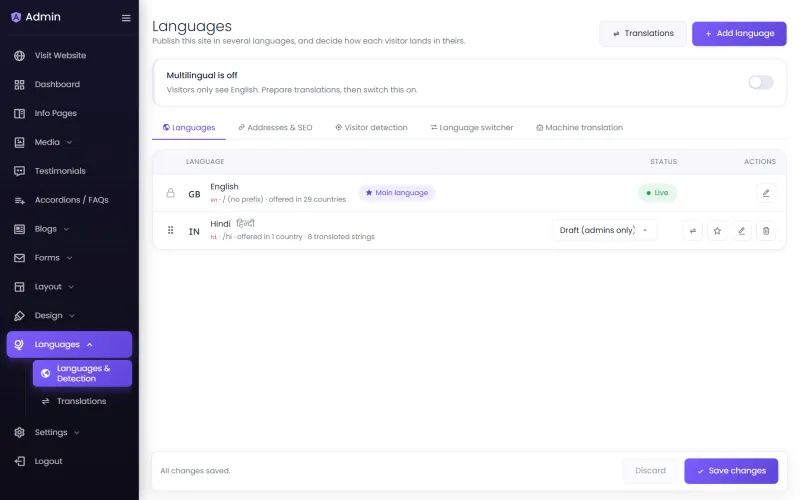Click the Translations button at top

tap(643, 34)
